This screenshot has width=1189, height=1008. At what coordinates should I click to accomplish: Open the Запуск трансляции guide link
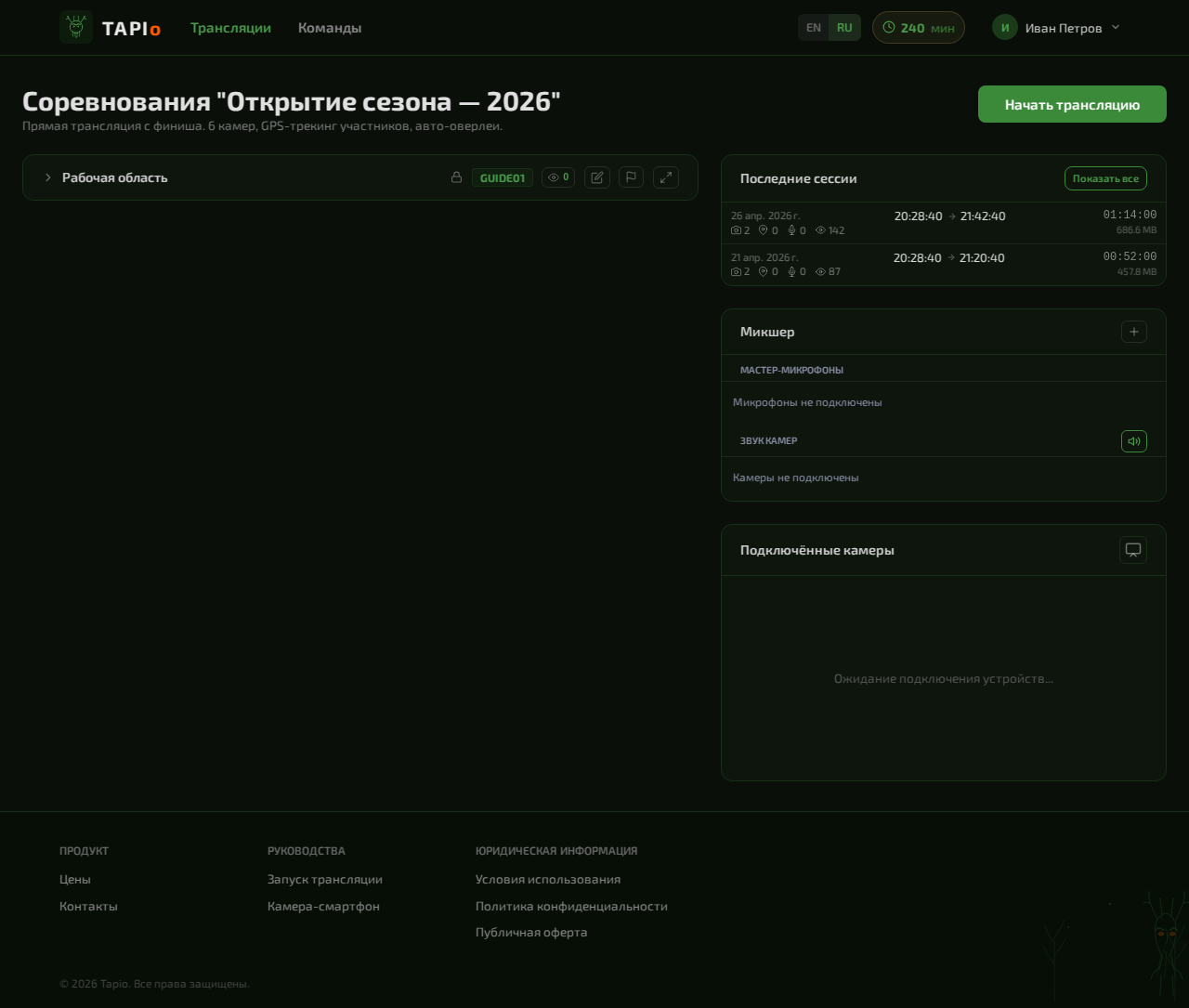pos(325,879)
